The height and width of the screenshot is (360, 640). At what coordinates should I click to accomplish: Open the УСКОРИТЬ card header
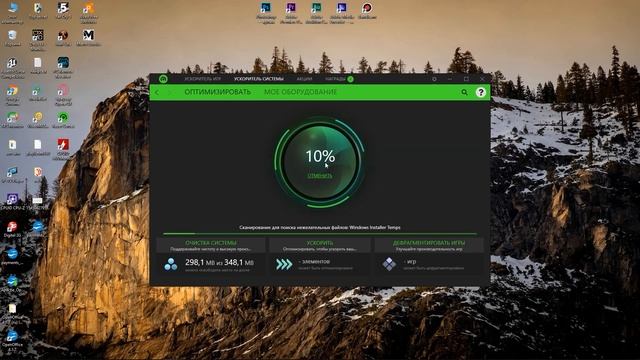click(x=320, y=245)
